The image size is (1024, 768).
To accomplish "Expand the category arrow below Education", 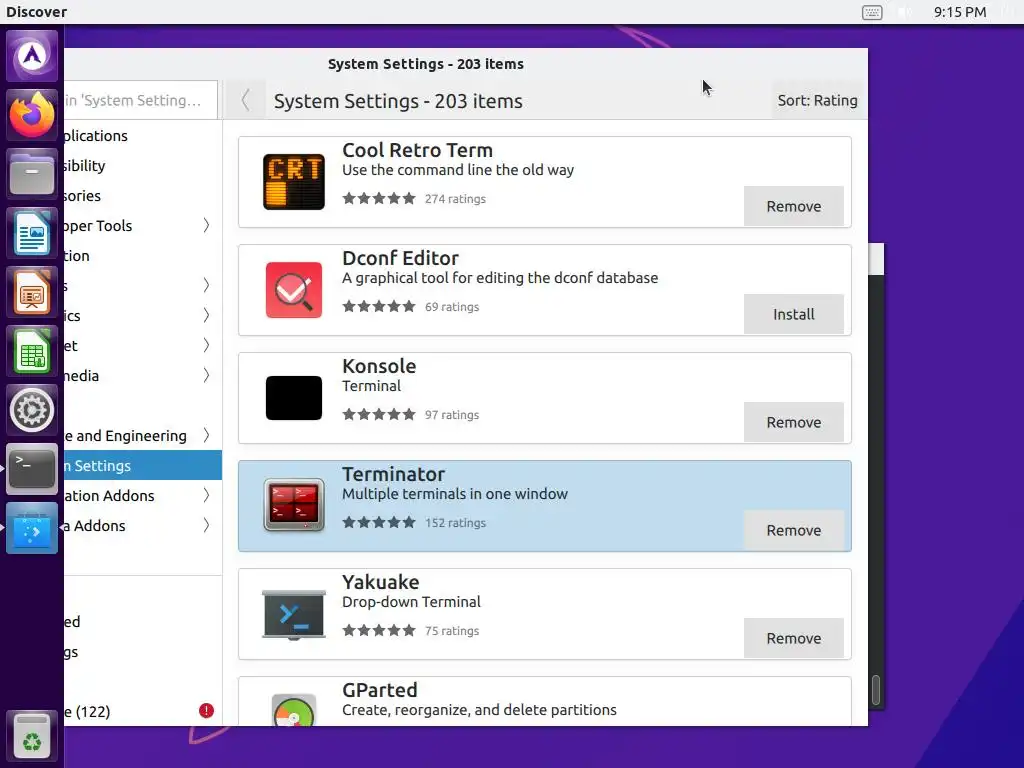I will 206,285.
